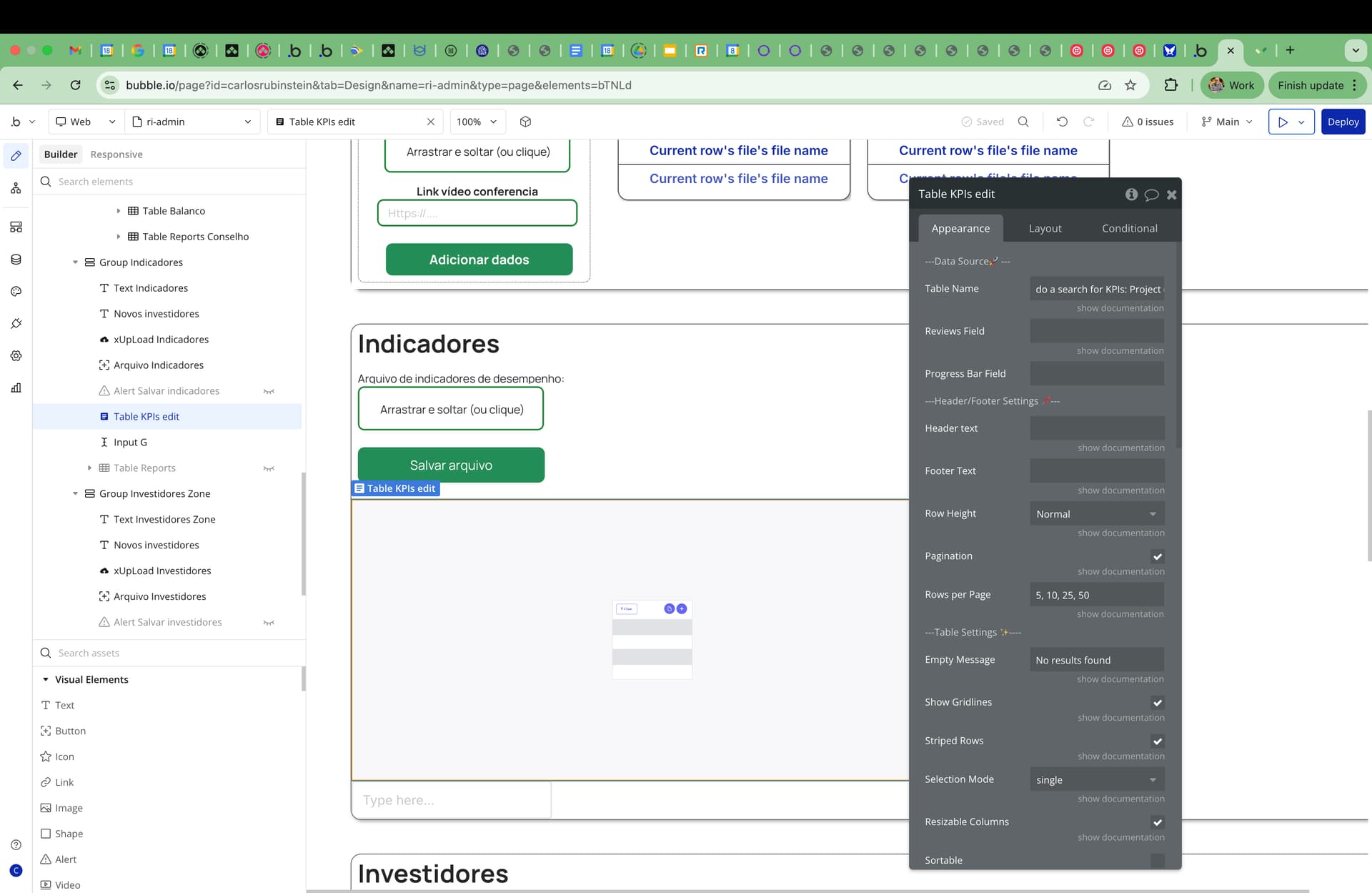Open the Styles palette icon
This screenshot has width=1372, height=893.
coord(16,292)
